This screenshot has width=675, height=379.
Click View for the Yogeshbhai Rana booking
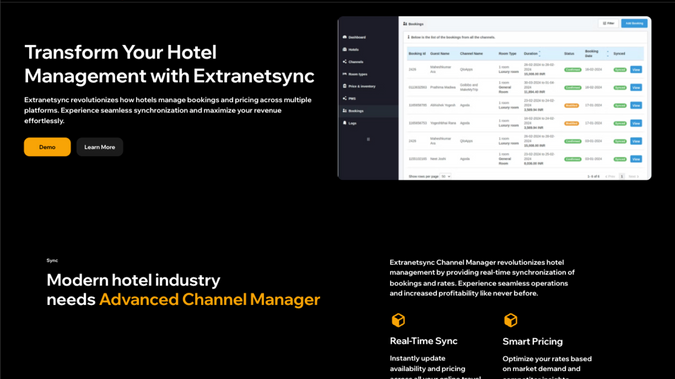[x=636, y=123]
